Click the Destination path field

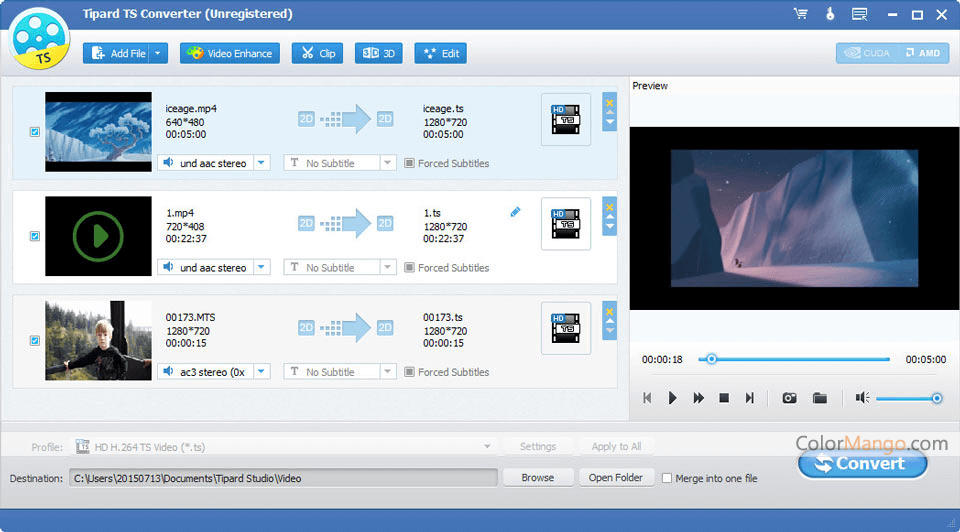(283, 478)
